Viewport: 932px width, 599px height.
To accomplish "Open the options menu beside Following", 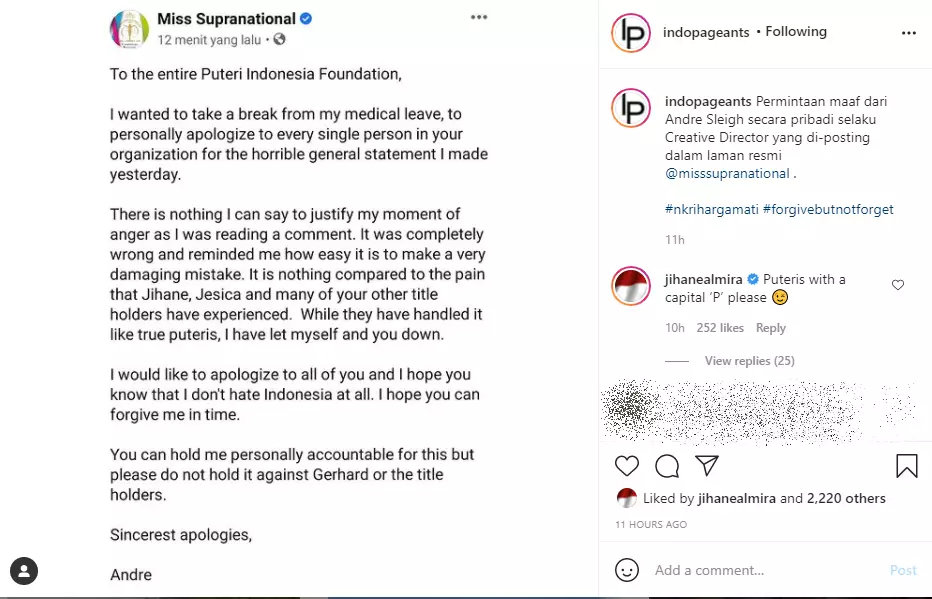I will [909, 32].
